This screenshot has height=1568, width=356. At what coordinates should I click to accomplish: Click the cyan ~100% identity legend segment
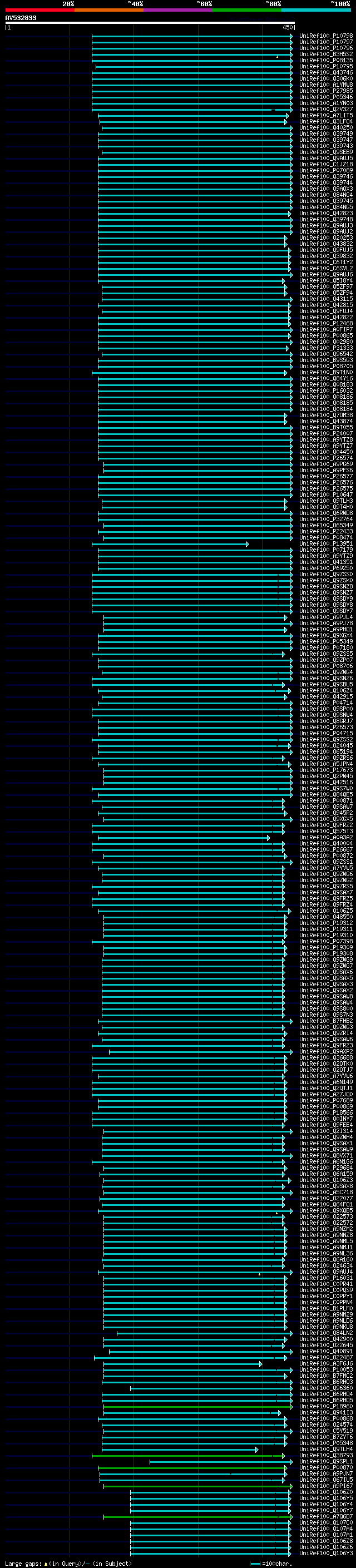tap(316, 10)
